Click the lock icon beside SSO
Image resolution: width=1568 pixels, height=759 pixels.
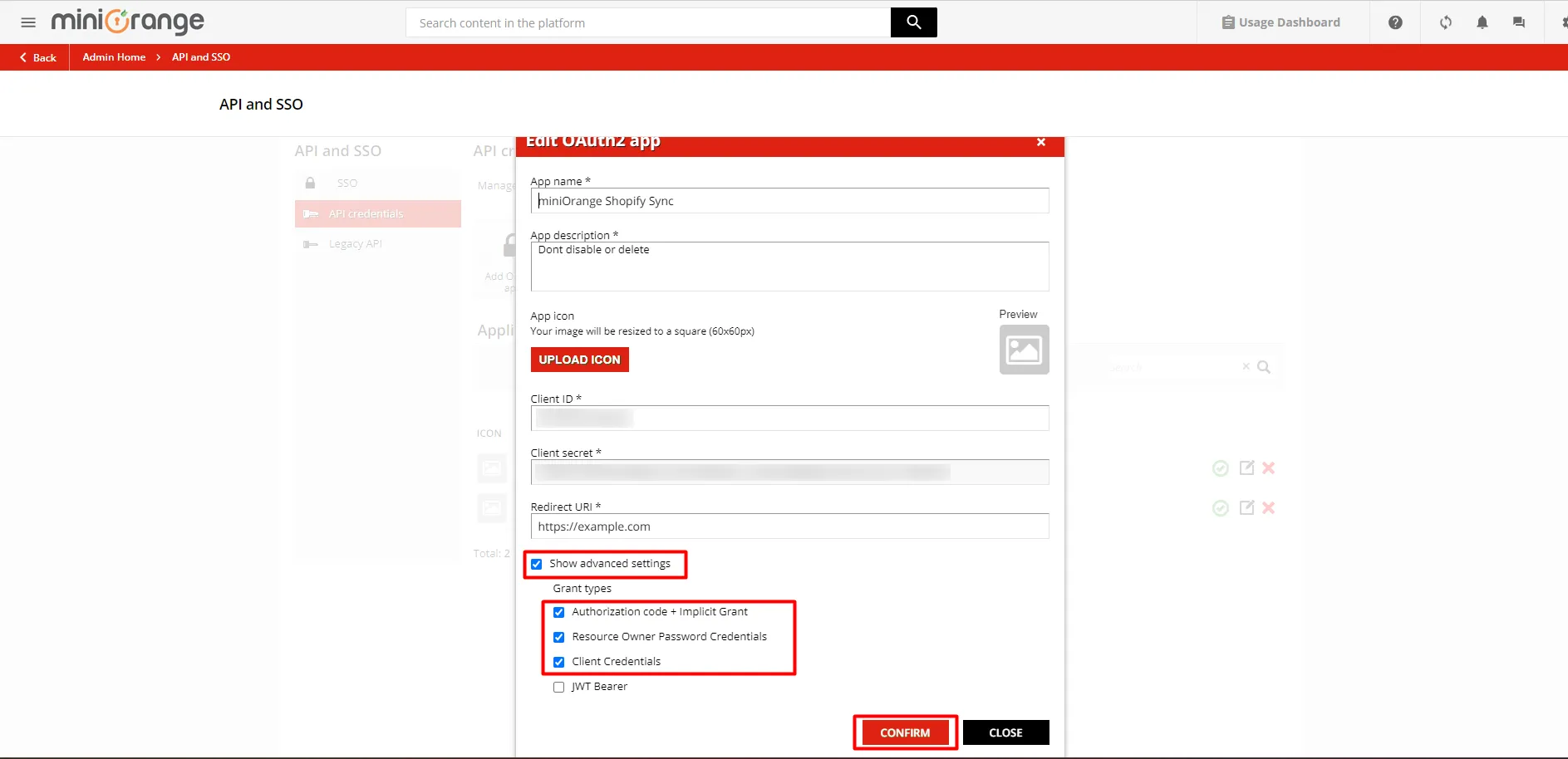(x=310, y=183)
